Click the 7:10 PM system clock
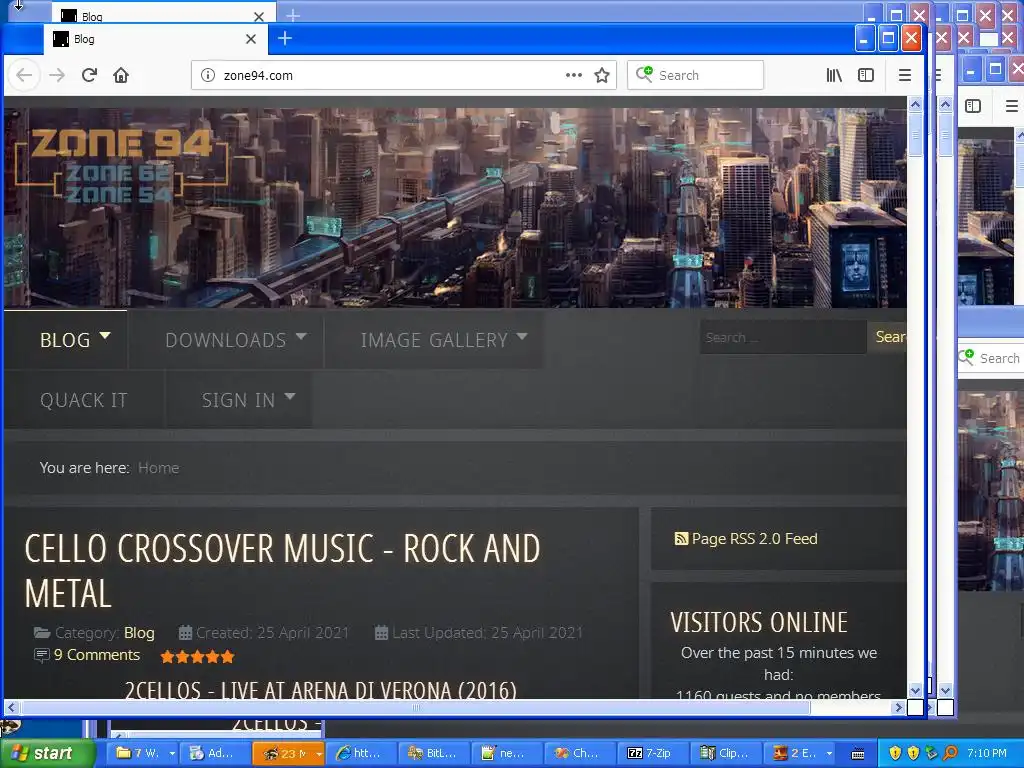The image size is (1024, 768). [986, 753]
